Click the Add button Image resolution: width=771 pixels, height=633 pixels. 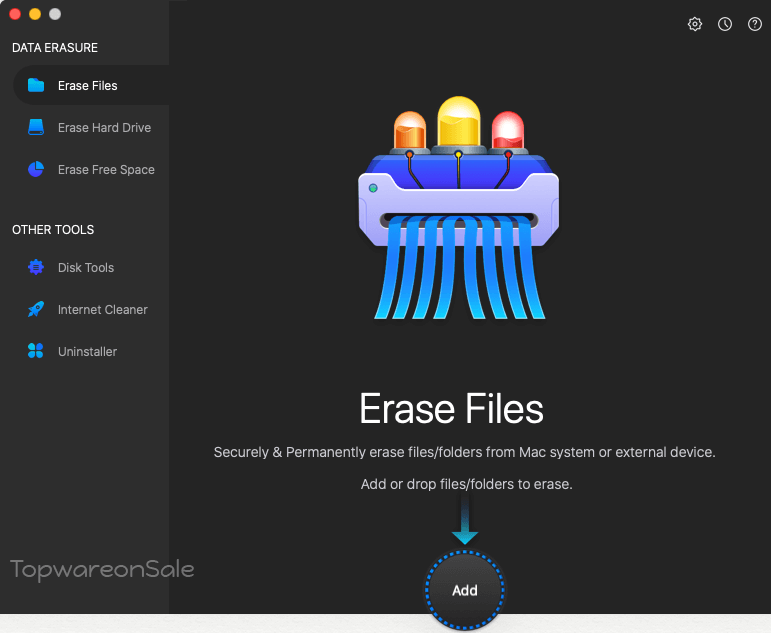coord(465,590)
